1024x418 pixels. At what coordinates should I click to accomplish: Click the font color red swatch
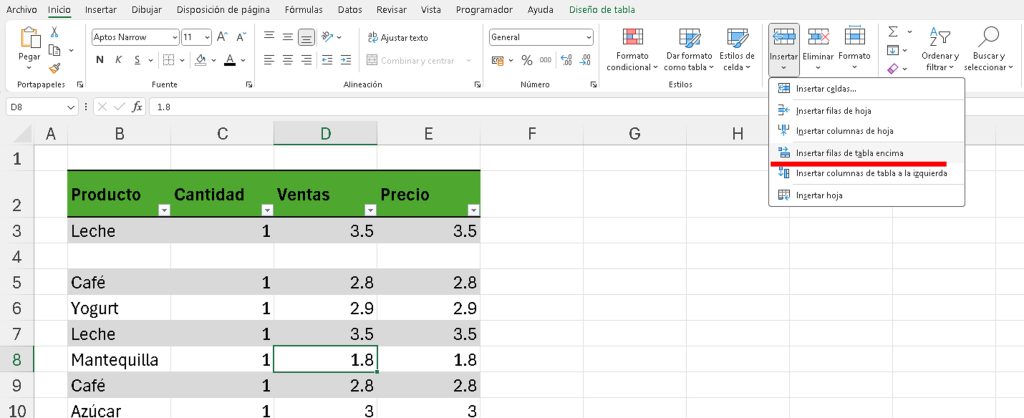point(230,60)
